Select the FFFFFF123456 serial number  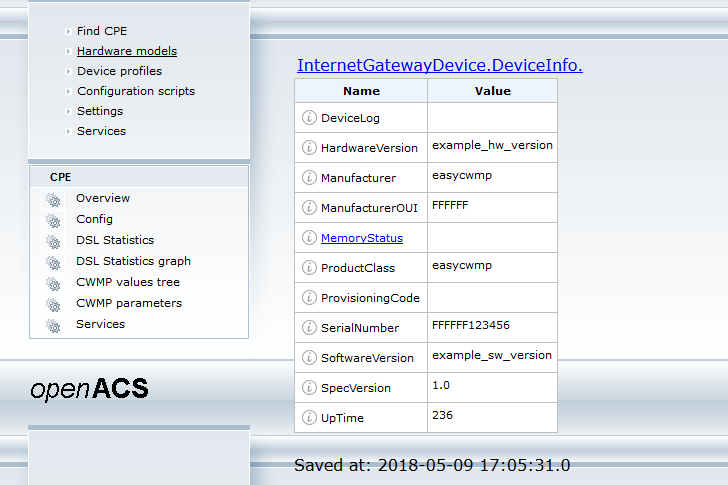tap(471, 325)
